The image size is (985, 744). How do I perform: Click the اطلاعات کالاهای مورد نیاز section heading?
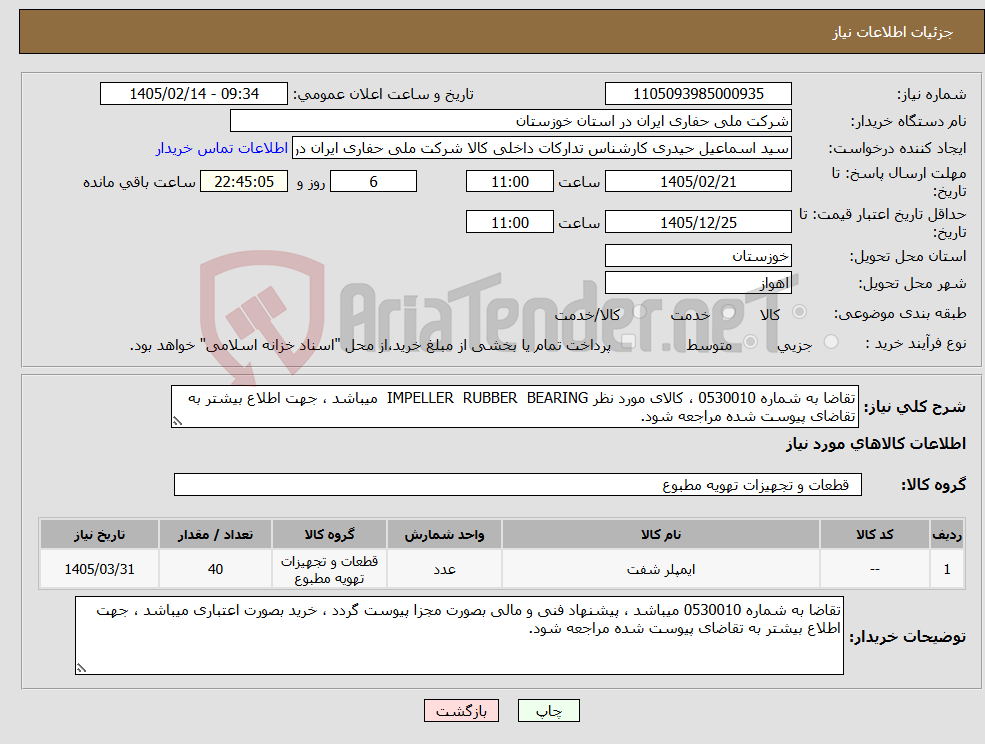[876, 444]
